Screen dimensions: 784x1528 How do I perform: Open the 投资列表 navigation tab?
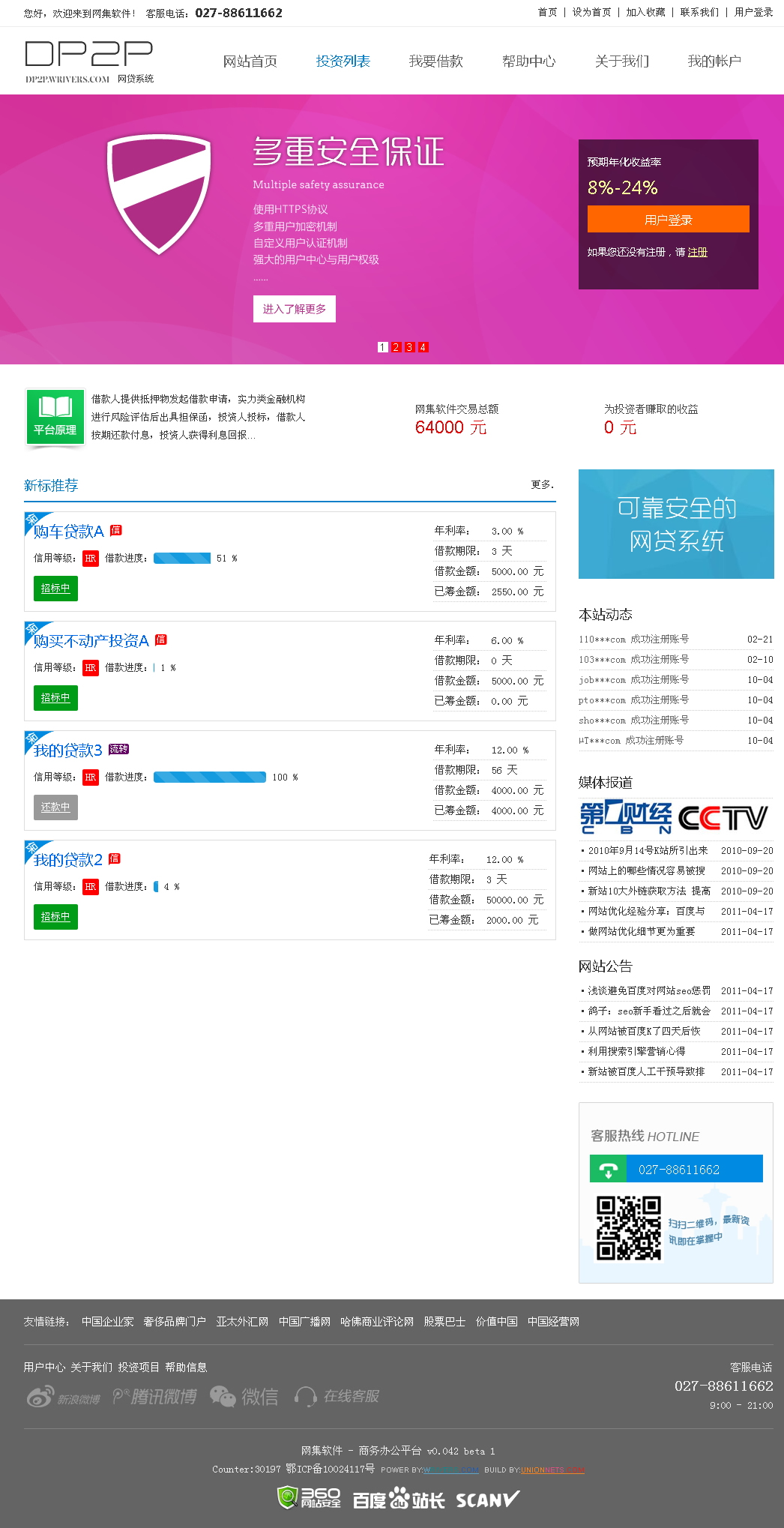pos(343,61)
